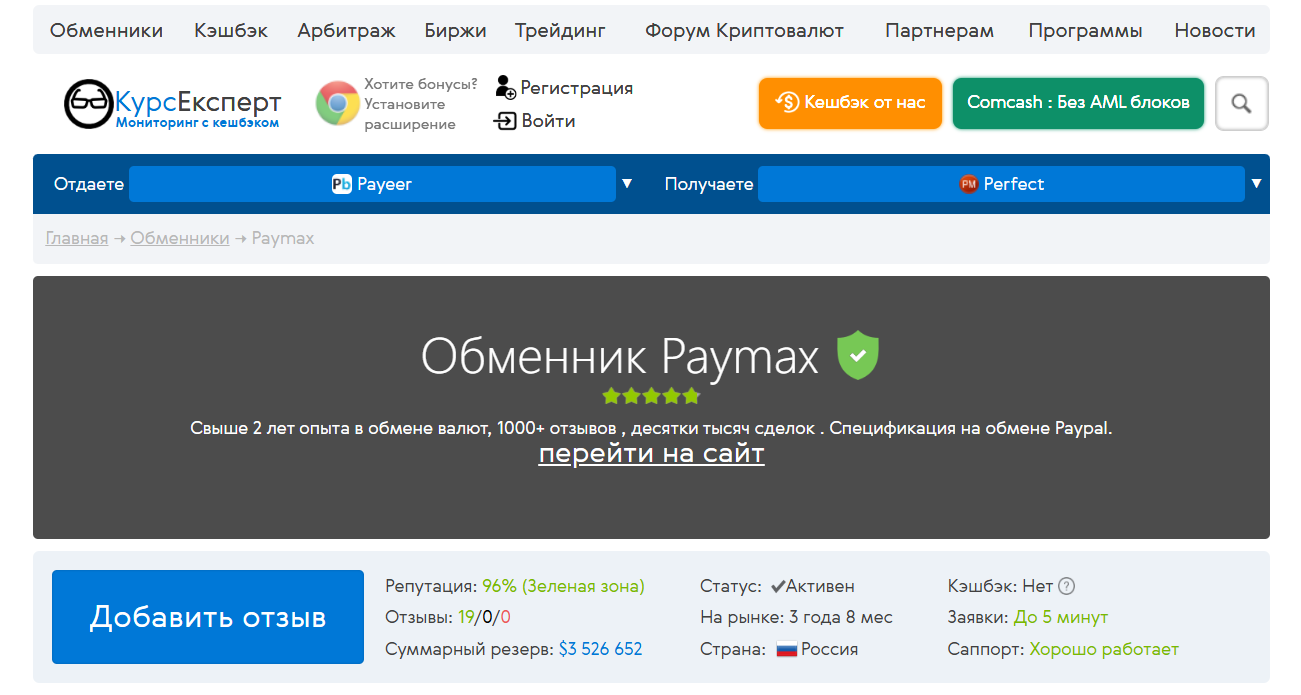Click the arrow next to Payeer selector
The height and width of the screenshot is (695, 1301).
click(627, 183)
